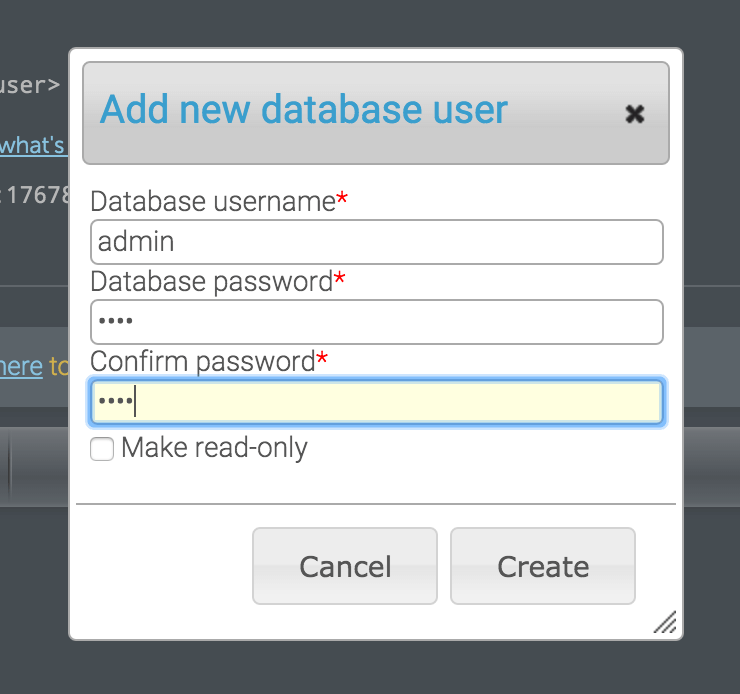Open the "what's" link behind the dialog
Screen dimensions: 740x694
tap(32, 145)
